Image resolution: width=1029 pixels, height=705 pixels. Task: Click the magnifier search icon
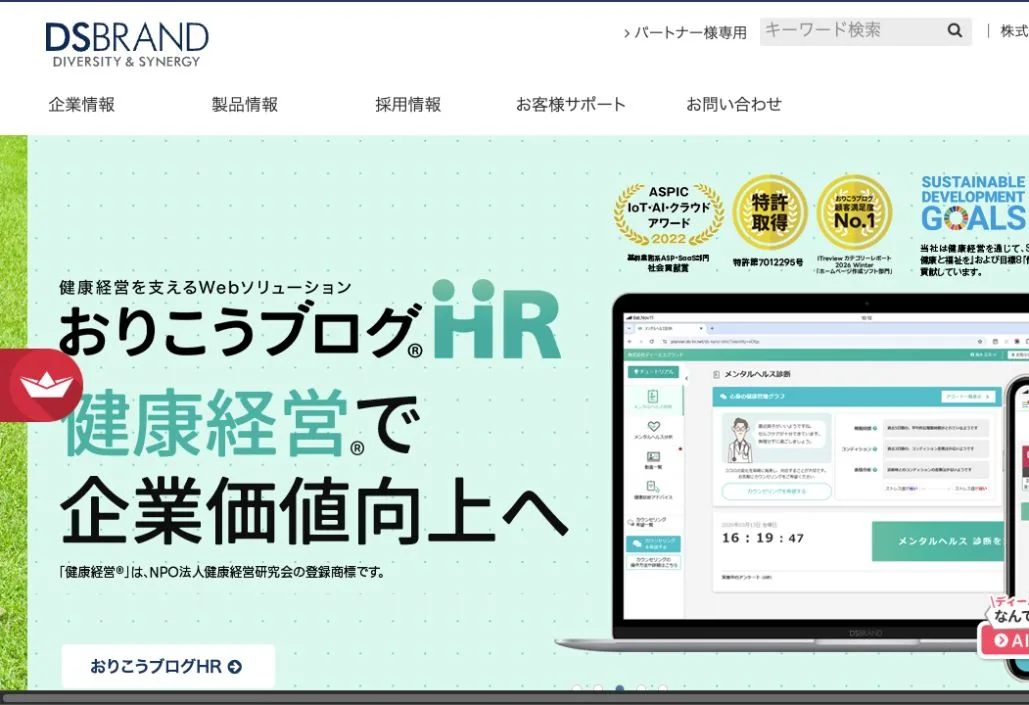[x=955, y=30]
